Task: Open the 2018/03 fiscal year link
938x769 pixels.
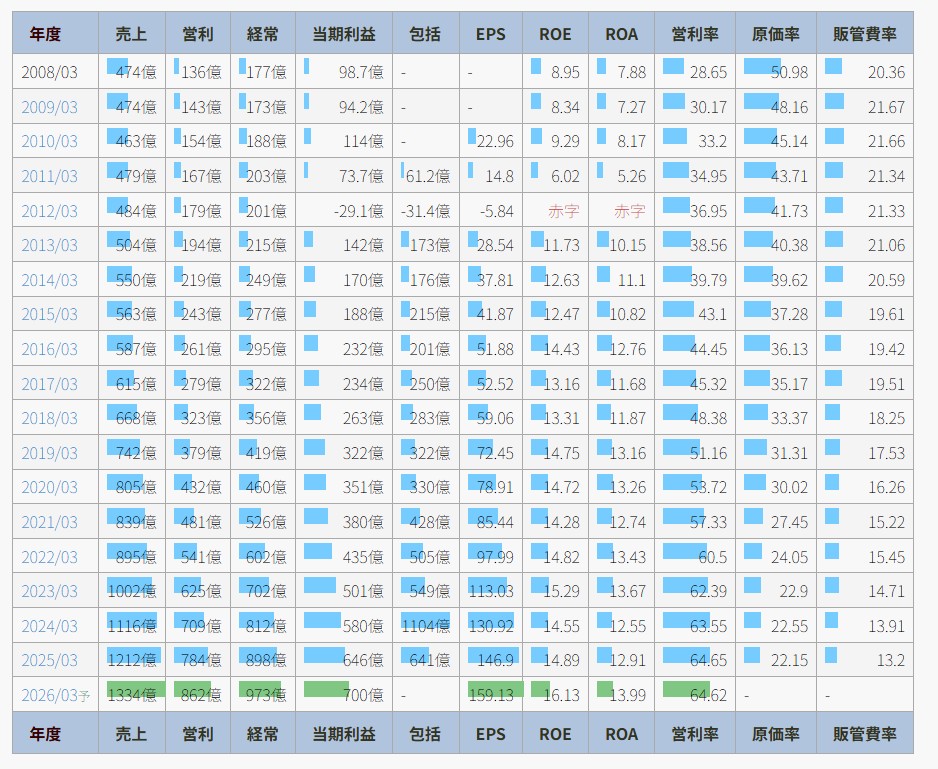Action: (50, 418)
